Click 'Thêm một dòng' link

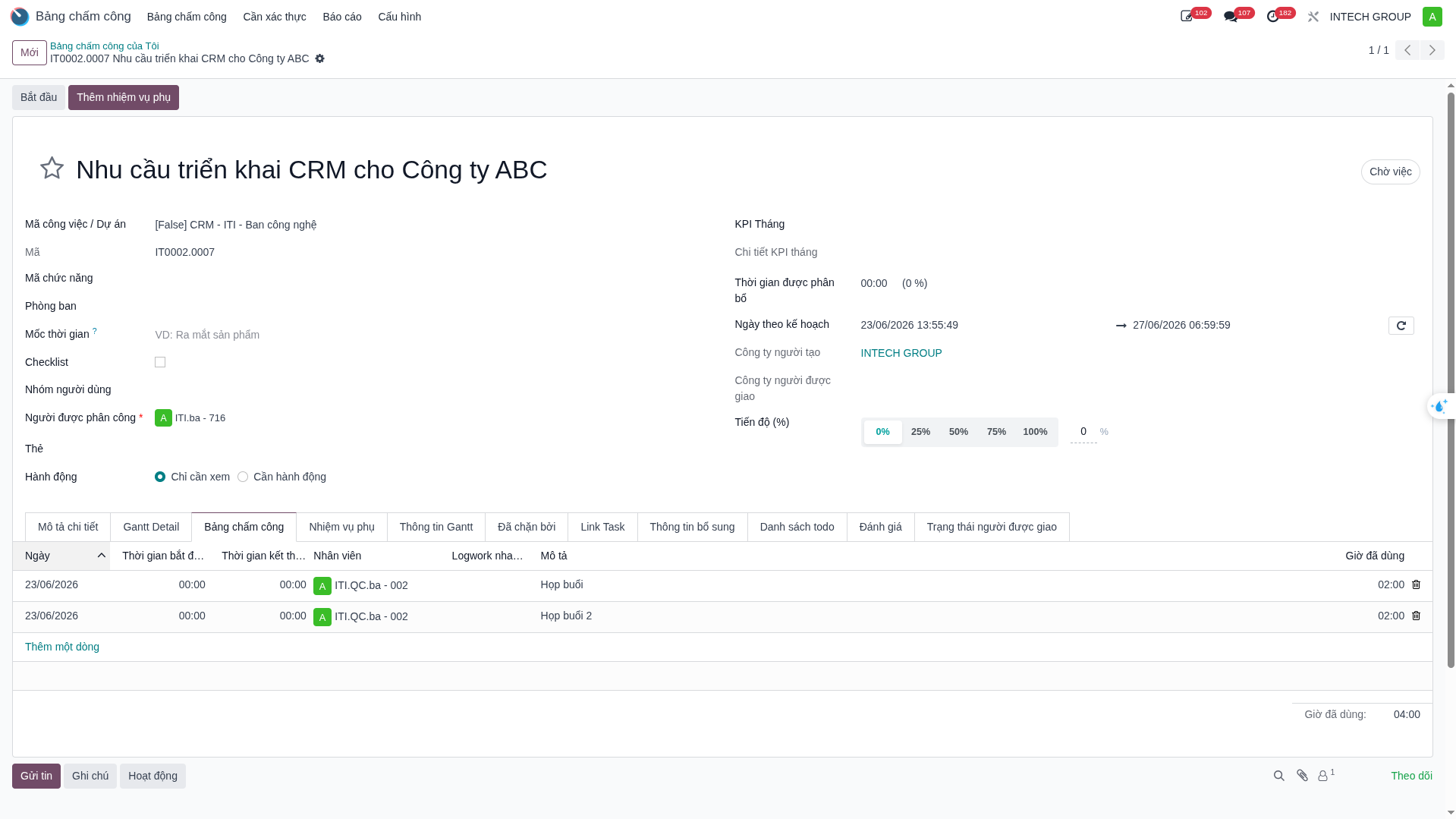[62, 647]
